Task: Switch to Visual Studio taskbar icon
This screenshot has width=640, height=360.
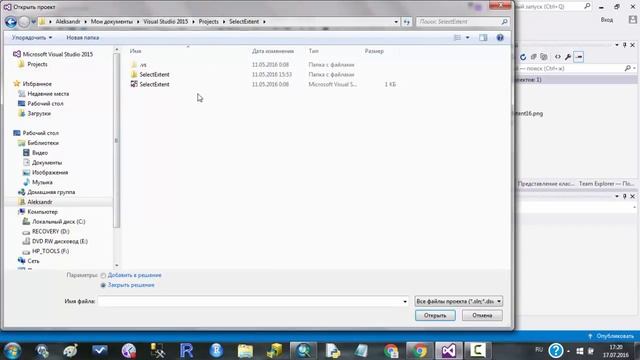Action: pos(448,351)
